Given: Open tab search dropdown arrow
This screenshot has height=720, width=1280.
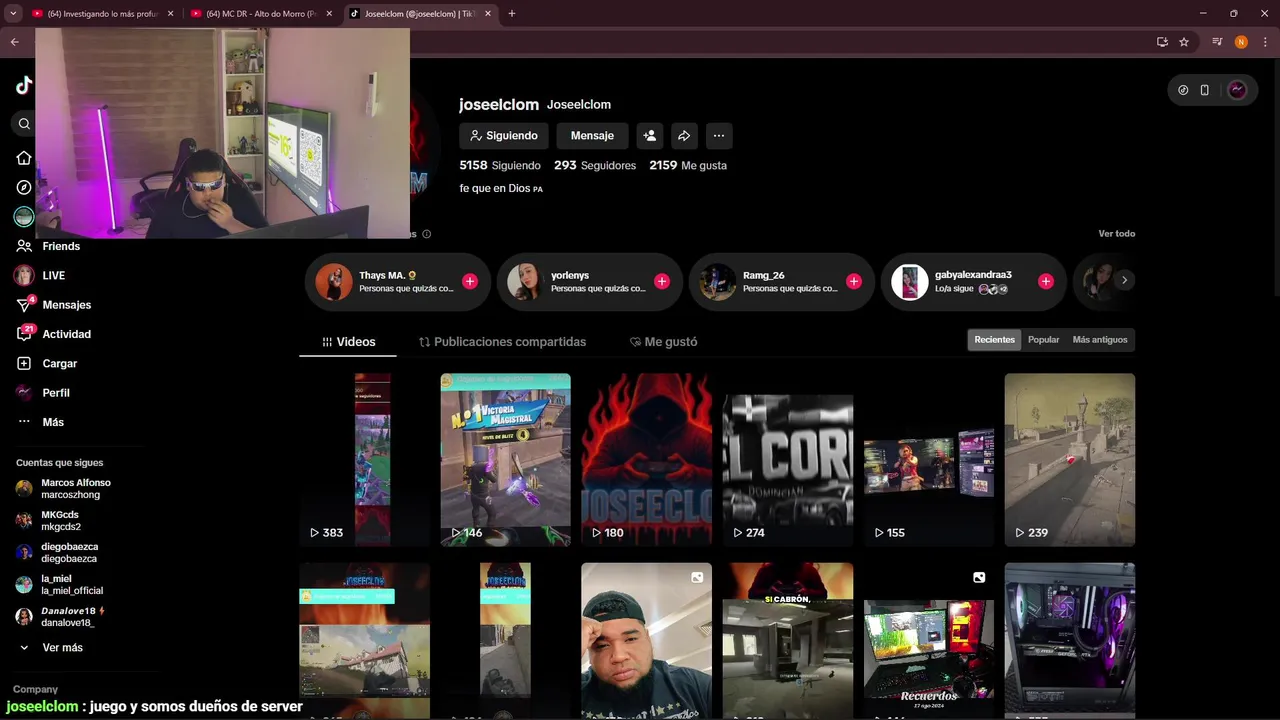Looking at the screenshot, I should pyautogui.click(x=13, y=14).
